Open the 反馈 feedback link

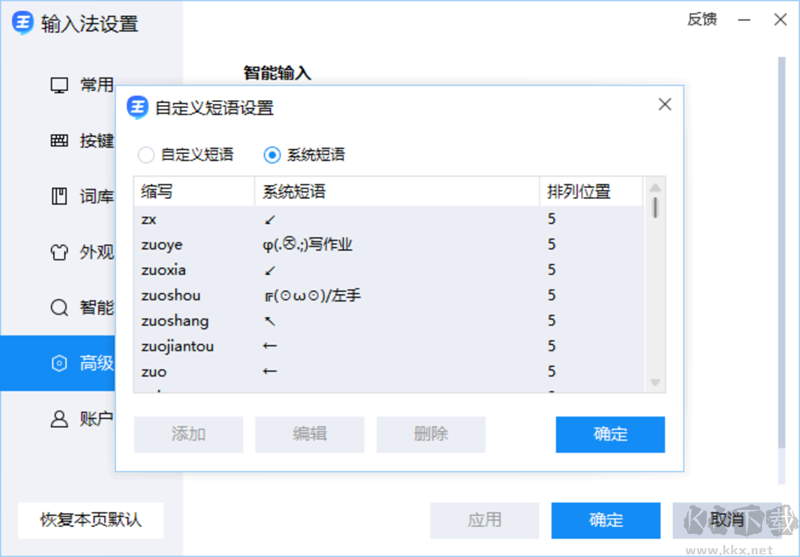click(702, 20)
